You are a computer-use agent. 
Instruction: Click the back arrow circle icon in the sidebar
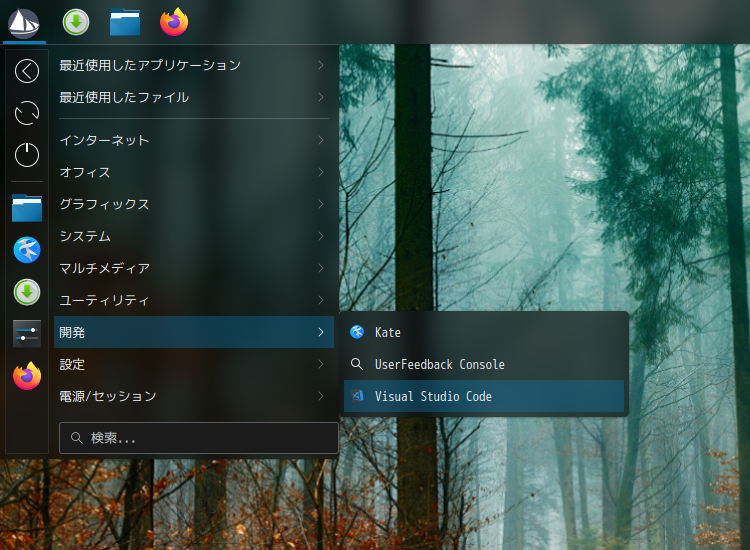click(x=27, y=71)
